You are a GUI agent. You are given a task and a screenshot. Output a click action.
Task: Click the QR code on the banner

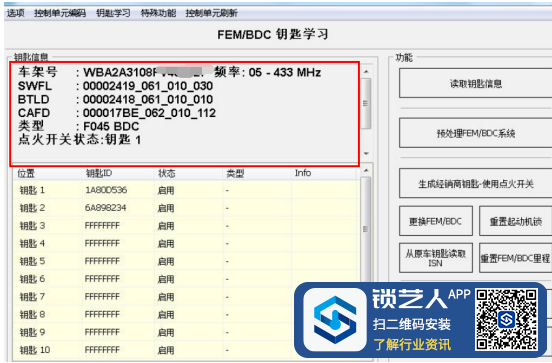point(507,320)
